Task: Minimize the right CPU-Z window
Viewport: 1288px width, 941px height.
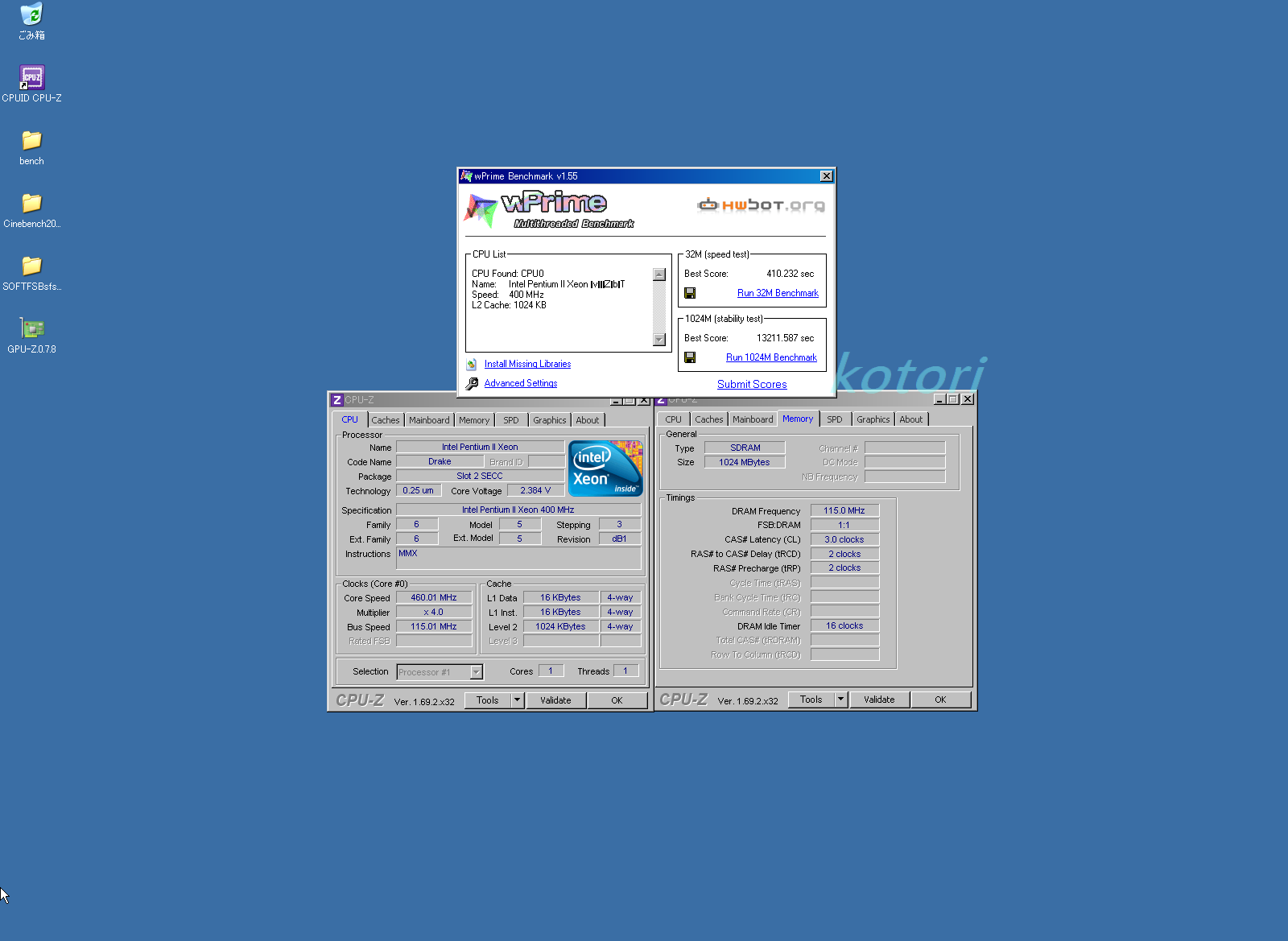Action: (939, 399)
